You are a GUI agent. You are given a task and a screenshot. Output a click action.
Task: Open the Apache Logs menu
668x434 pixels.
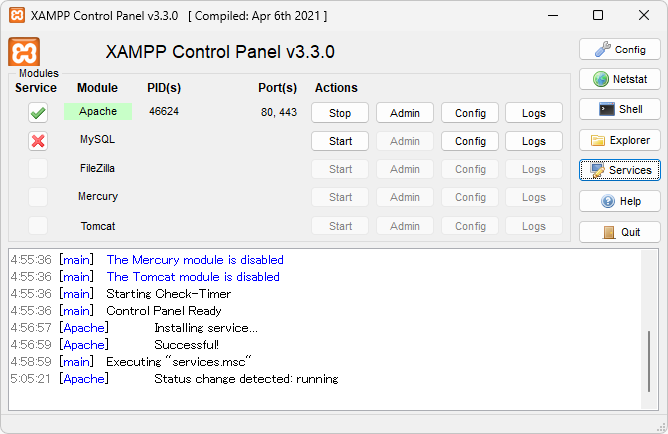coord(533,113)
